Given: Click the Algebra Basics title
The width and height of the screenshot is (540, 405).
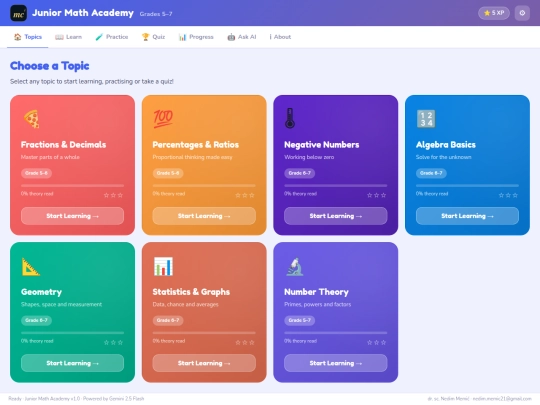Looking at the screenshot, I should click(x=446, y=145).
